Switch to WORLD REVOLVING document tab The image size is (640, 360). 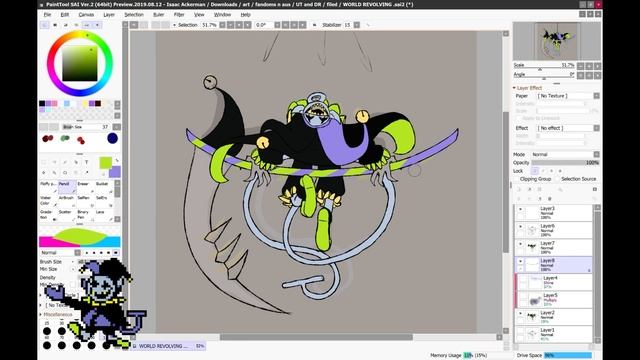[x=168, y=346]
